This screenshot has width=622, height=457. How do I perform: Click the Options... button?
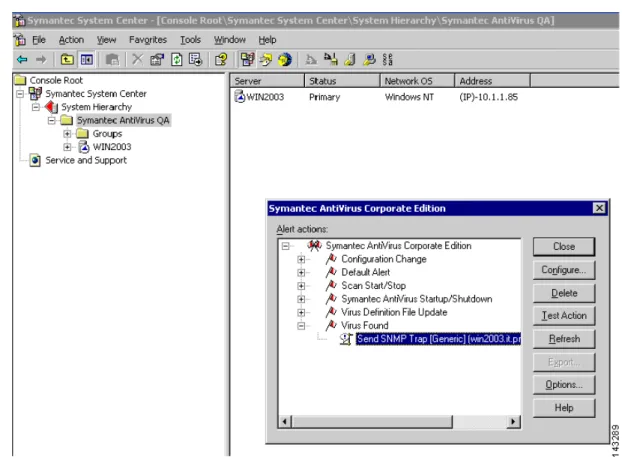pyautogui.click(x=564, y=385)
